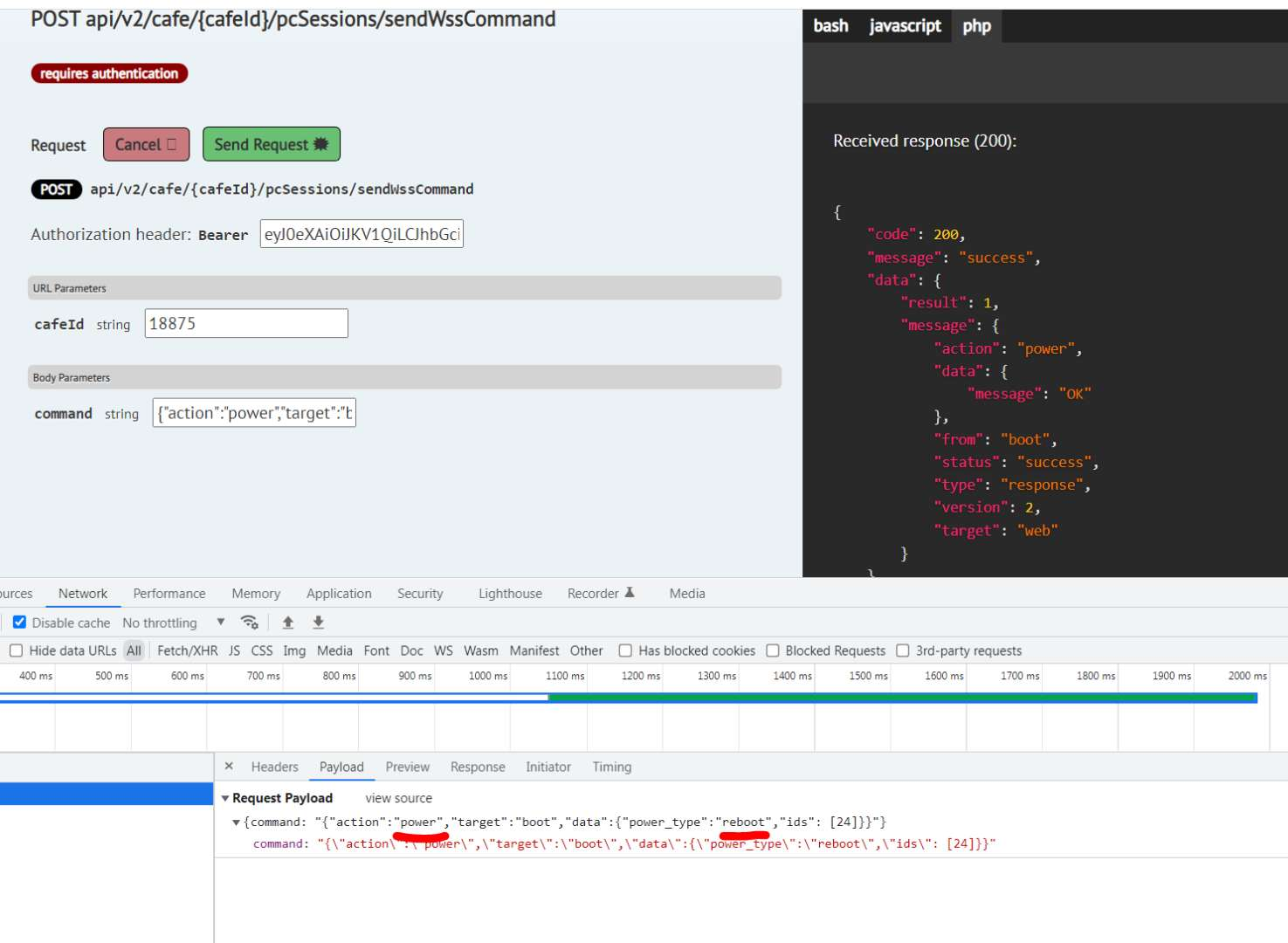1288x943 pixels.
Task: Click into the cafeId input field
Action: point(246,324)
